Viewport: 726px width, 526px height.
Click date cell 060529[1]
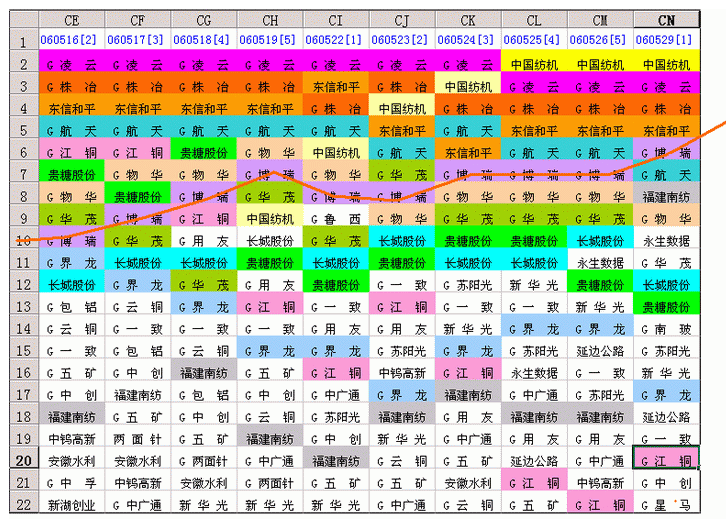click(x=666, y=40)
